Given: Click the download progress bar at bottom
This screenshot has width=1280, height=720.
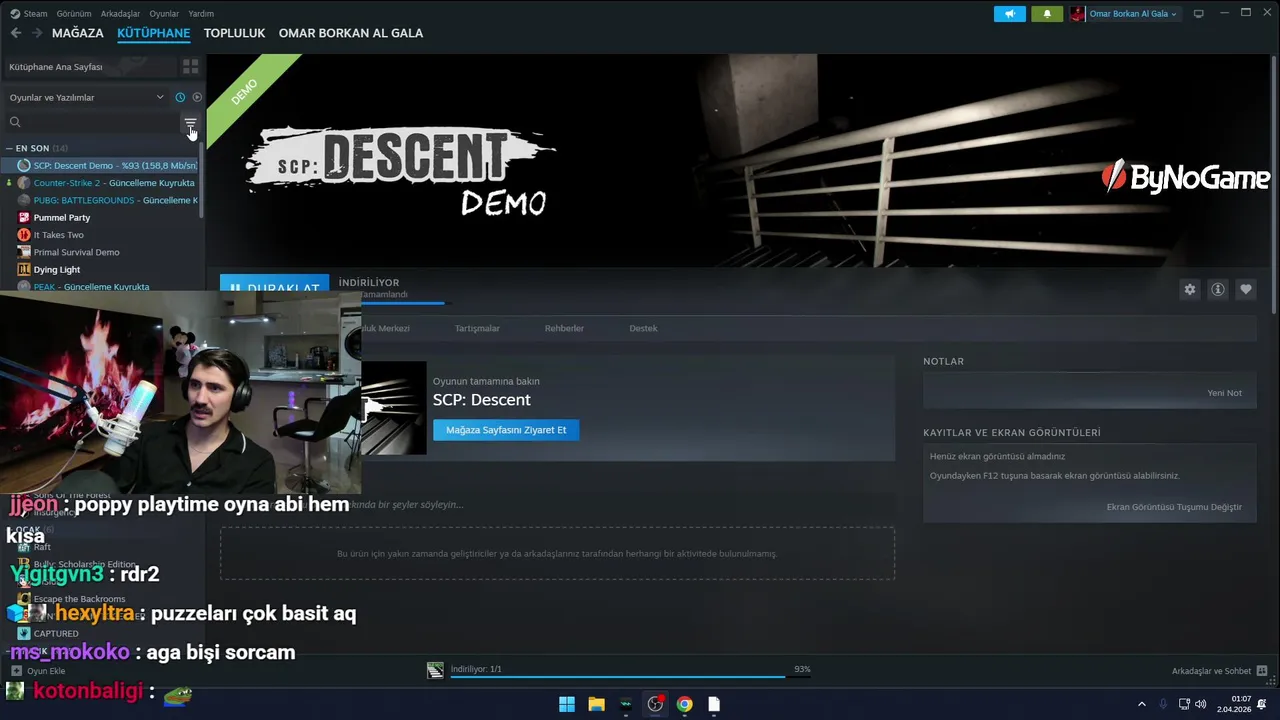Looking at the screenshot, I should tap(631, 677).
